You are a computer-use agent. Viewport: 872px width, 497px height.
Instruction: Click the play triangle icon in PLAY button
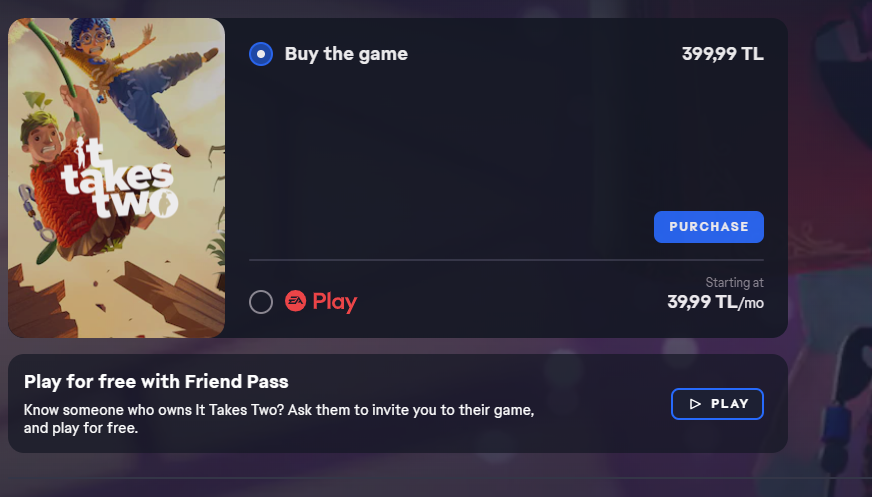pyautogui.click(x=695, y=404)
